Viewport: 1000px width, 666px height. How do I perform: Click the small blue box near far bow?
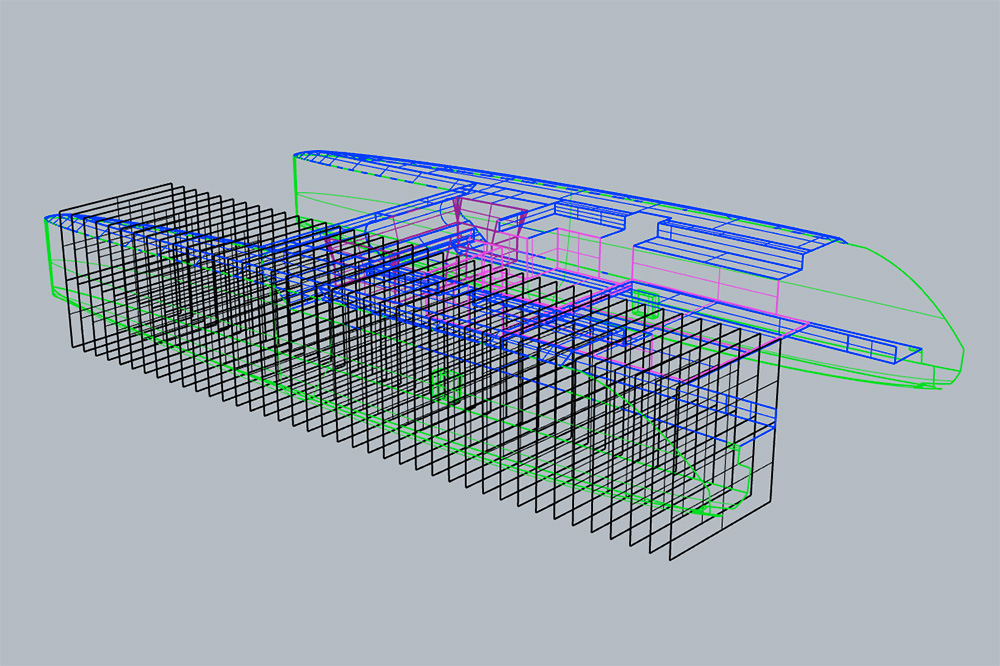point(884,350)
